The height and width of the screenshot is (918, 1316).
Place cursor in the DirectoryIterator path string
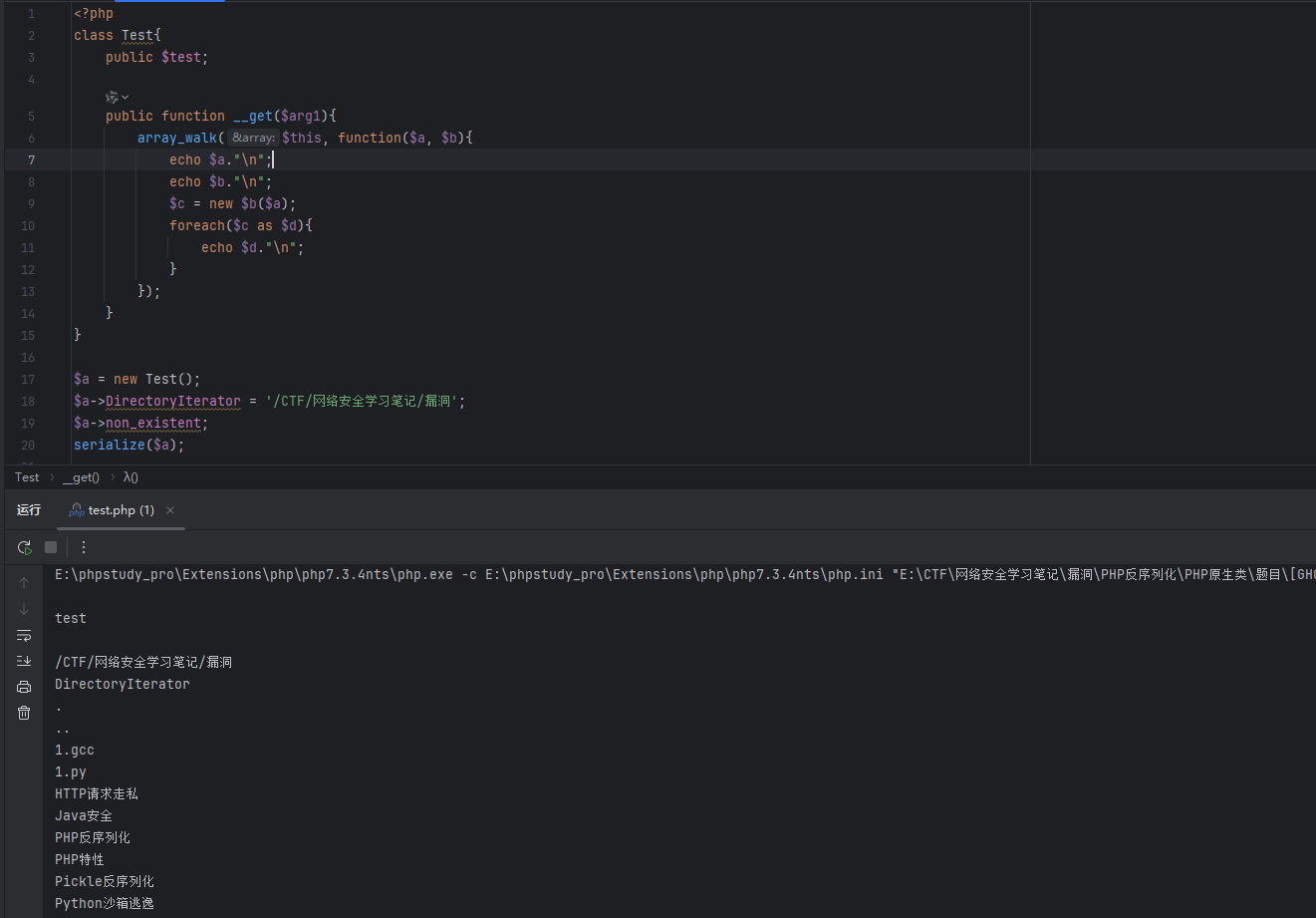[365, 402]
